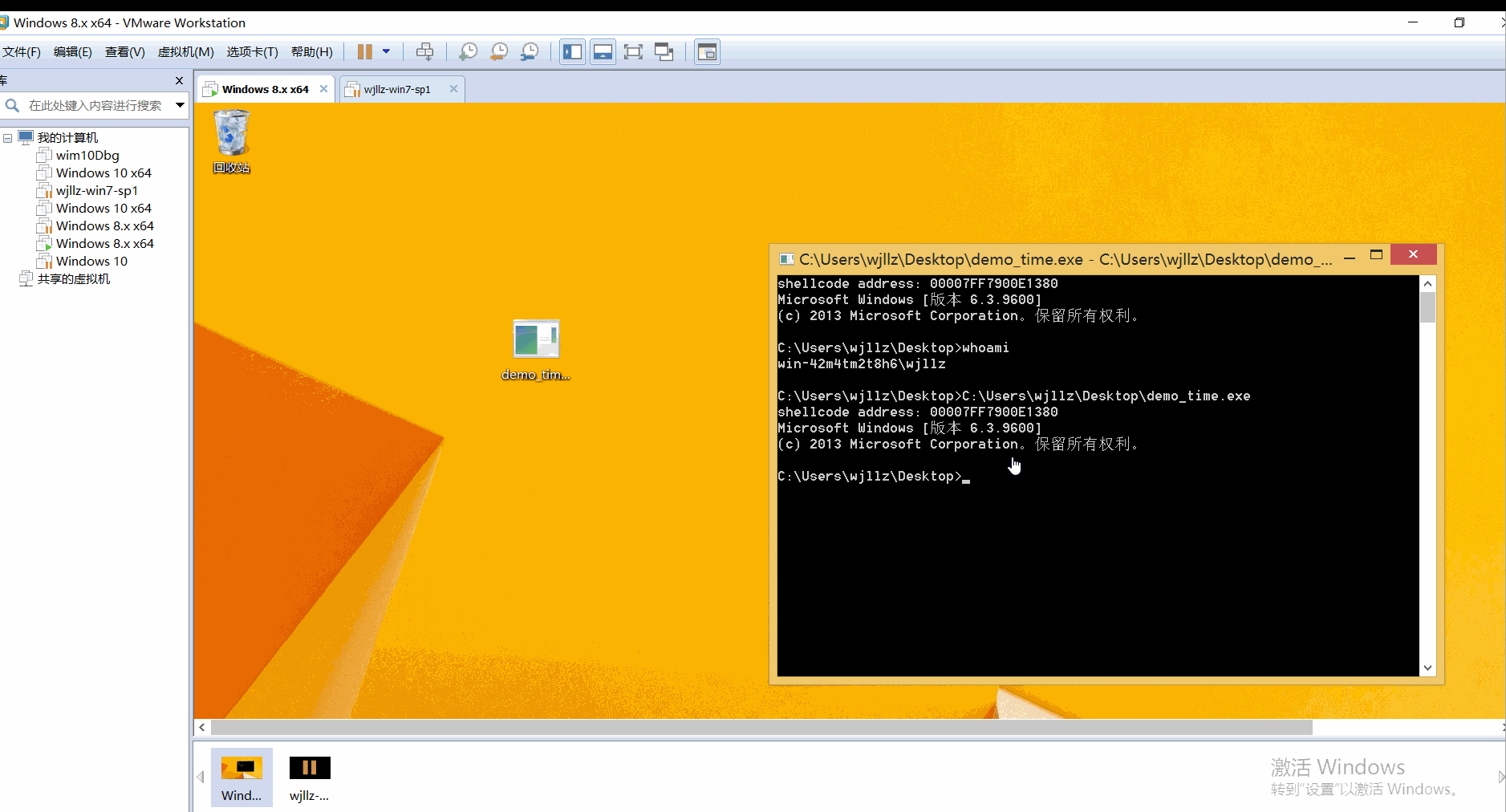Toggle the library sidebar view

click(x=572, y=52)
